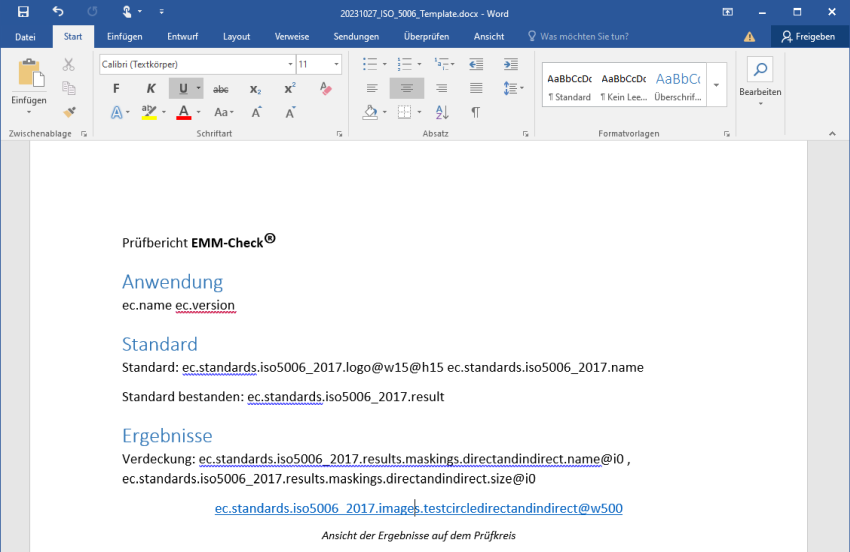
Task: Click the Anwendung heading text
Action: [x=172, y=282]
